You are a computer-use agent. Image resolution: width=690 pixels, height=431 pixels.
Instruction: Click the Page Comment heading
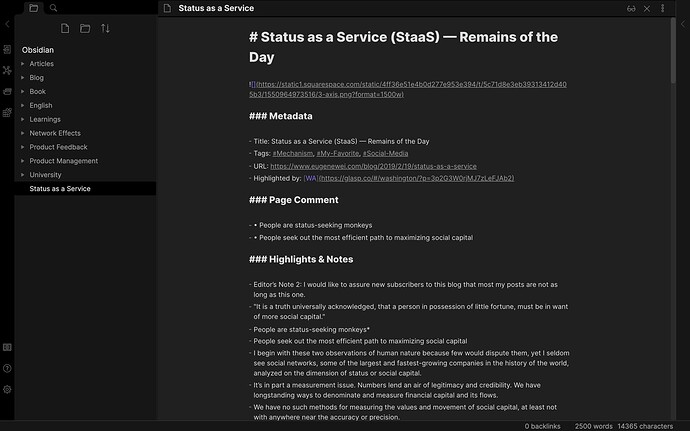coord(294,200)
